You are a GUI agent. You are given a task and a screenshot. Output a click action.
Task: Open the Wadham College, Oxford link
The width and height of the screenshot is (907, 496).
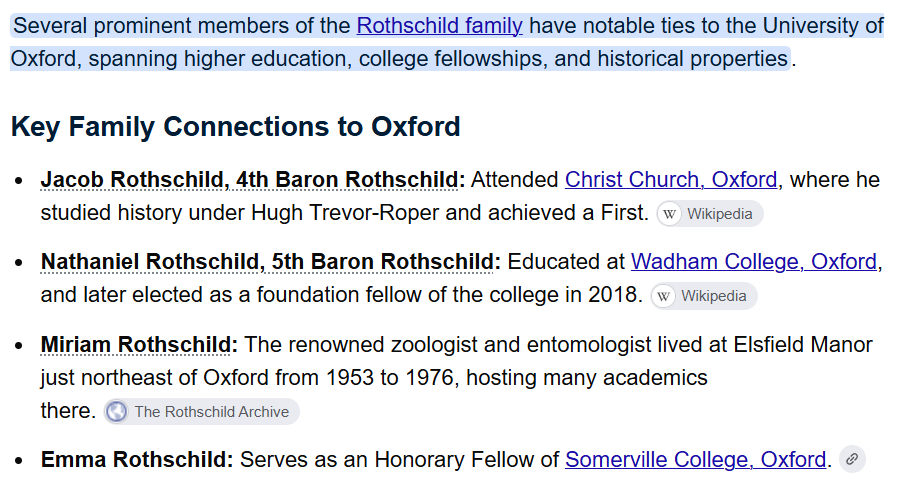(x=754, y=262)
